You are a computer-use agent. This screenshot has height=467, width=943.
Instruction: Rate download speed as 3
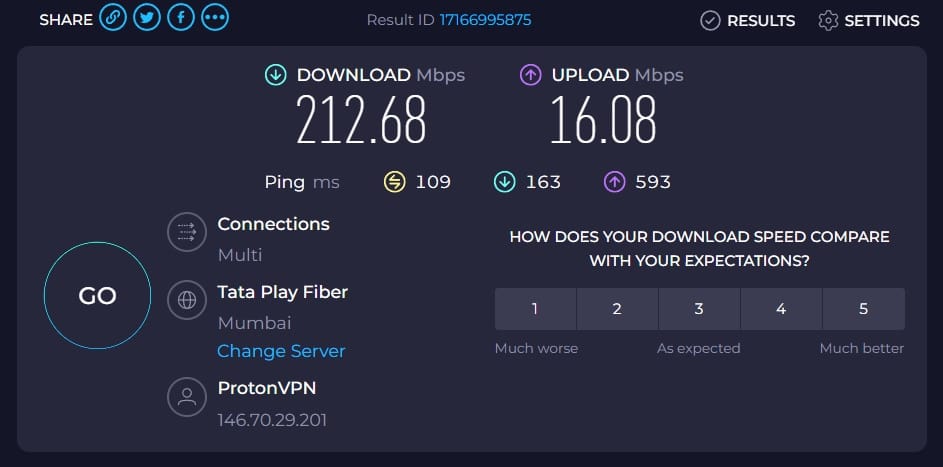point(699,309)
